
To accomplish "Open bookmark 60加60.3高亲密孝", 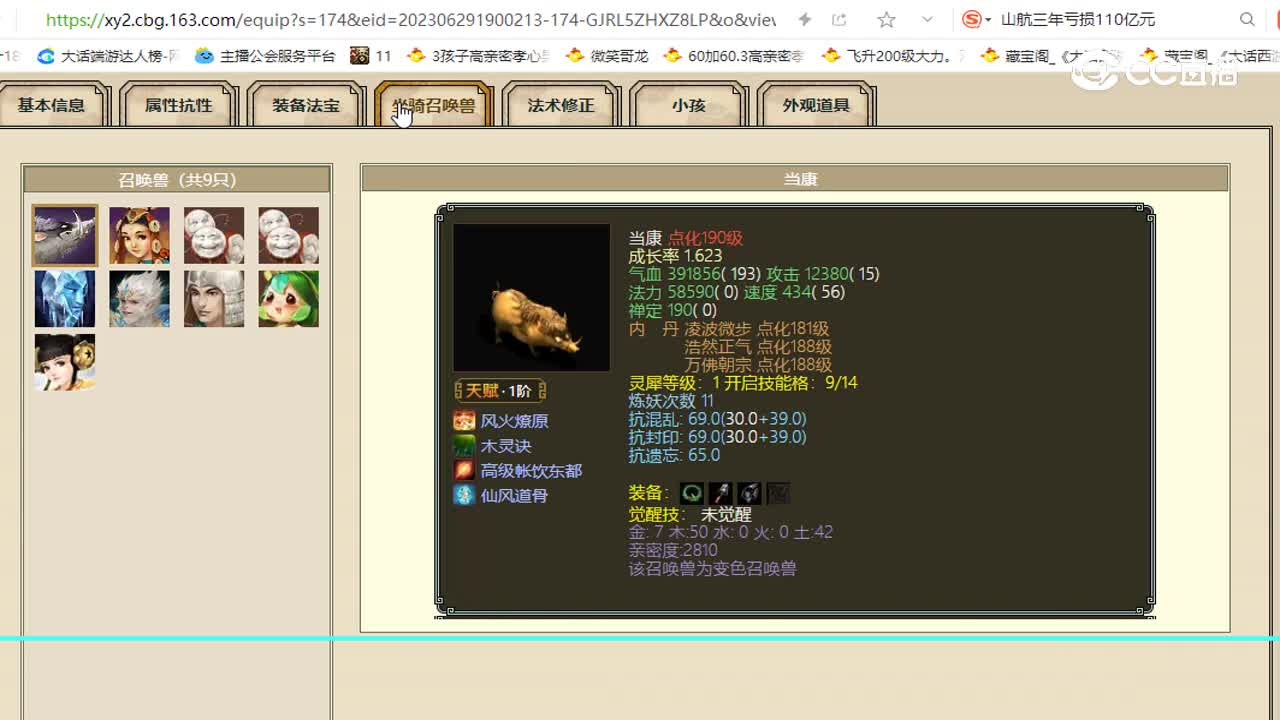I will 733,56.
